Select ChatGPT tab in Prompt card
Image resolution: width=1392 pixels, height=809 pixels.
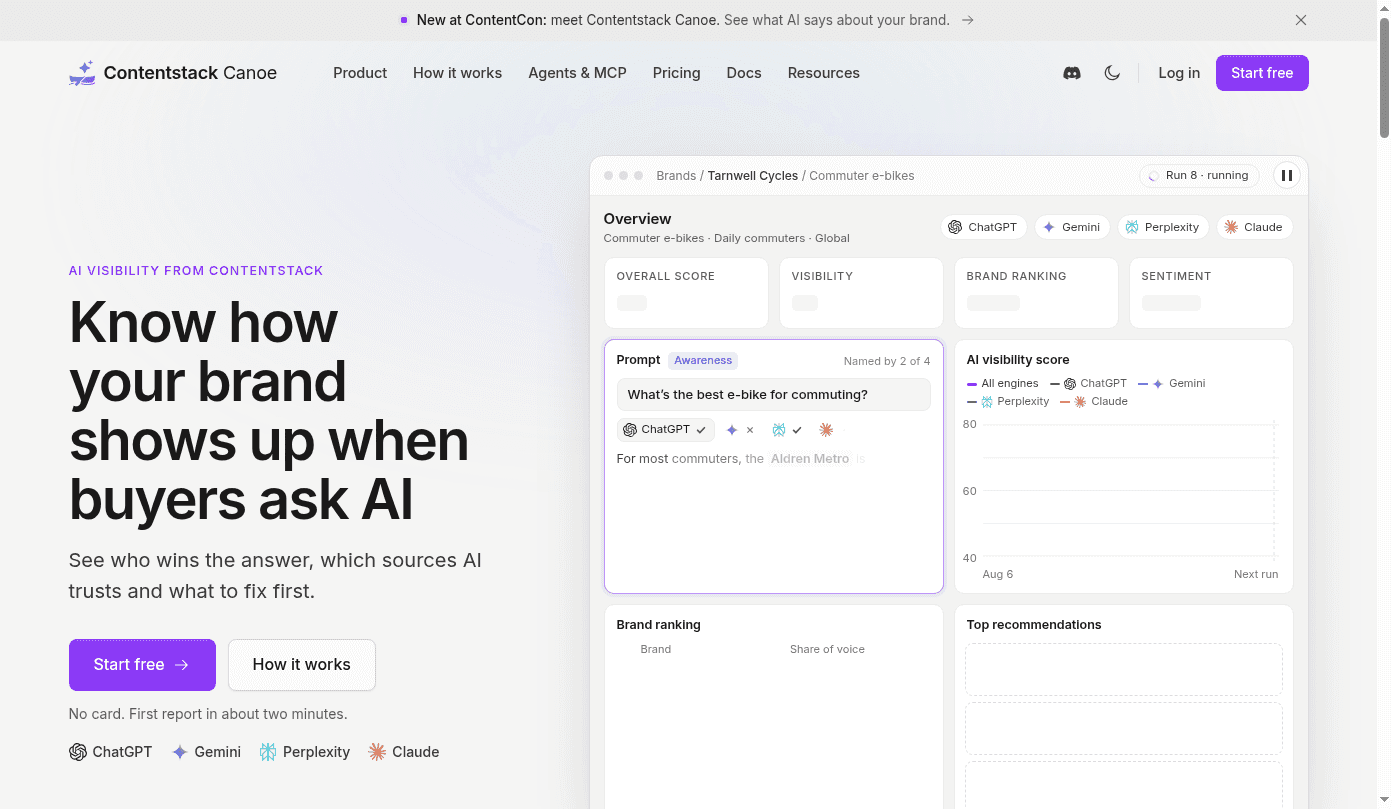tap(665, 430)
